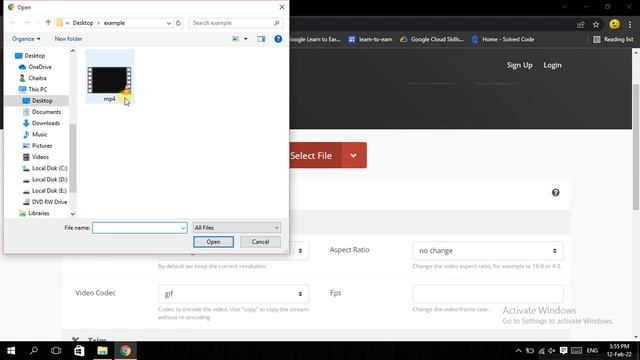Expand Select File source options arrow
Screen dimensions: 640x360
click(x=353, y=156)
